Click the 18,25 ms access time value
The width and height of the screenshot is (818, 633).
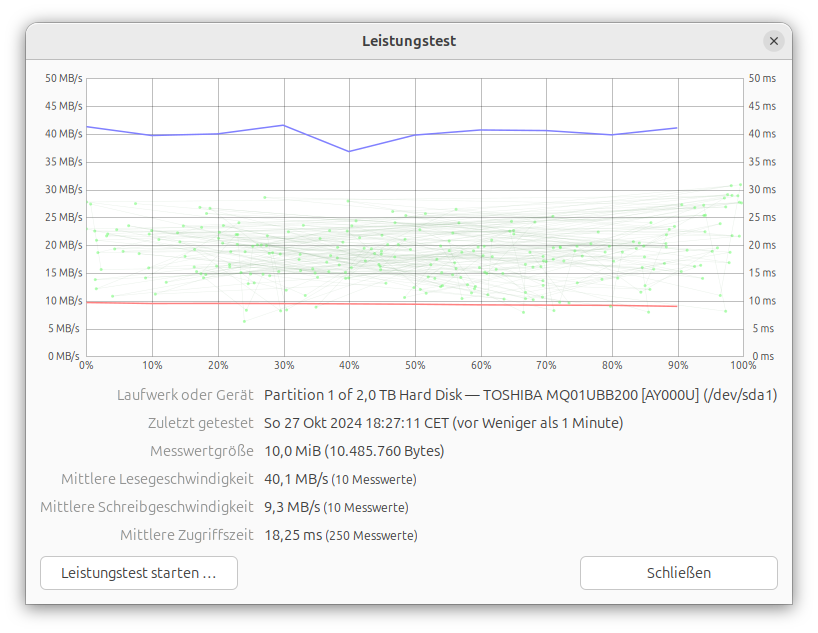tap(293, 535)
